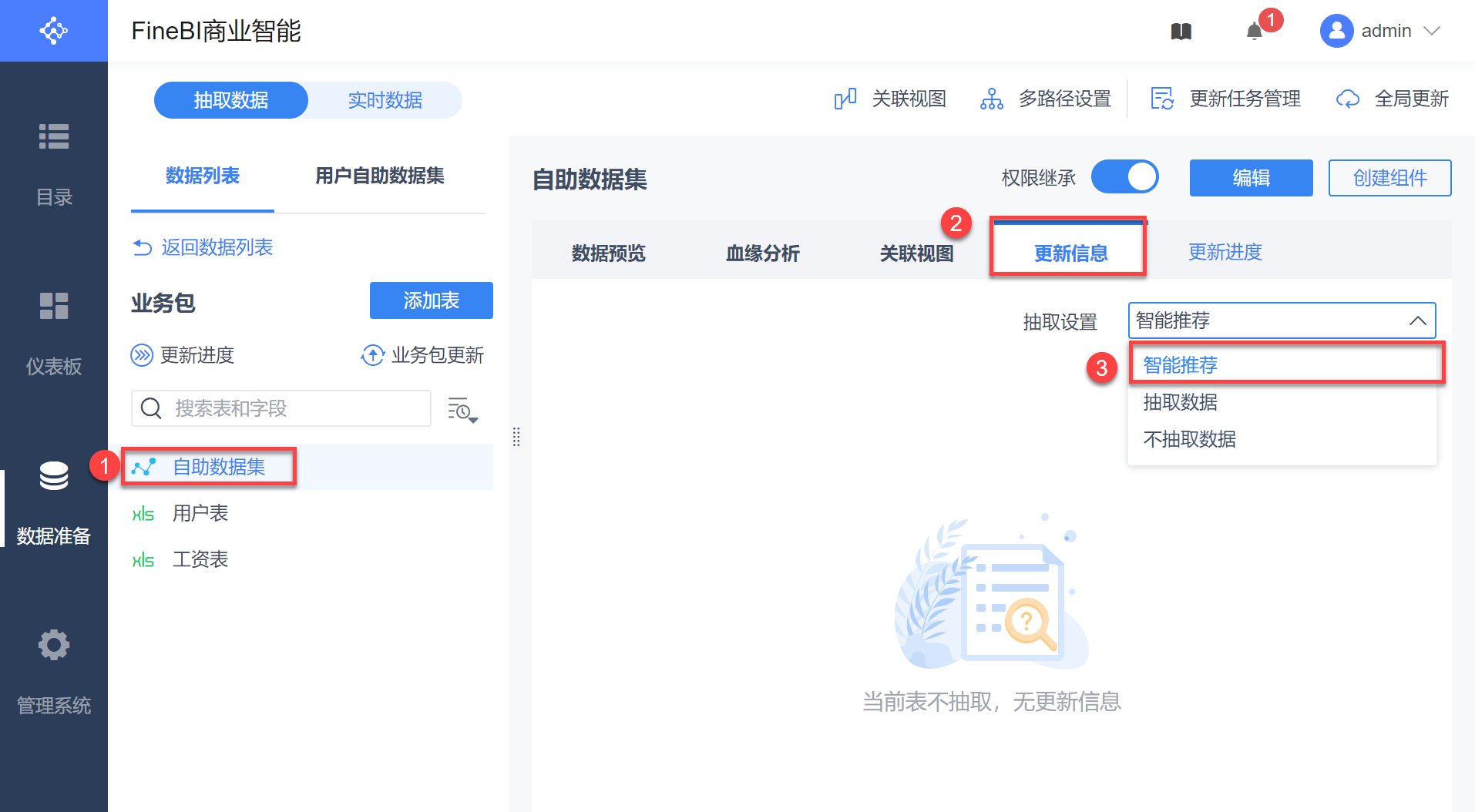Open the help documentation book icon

point(1181,32)
